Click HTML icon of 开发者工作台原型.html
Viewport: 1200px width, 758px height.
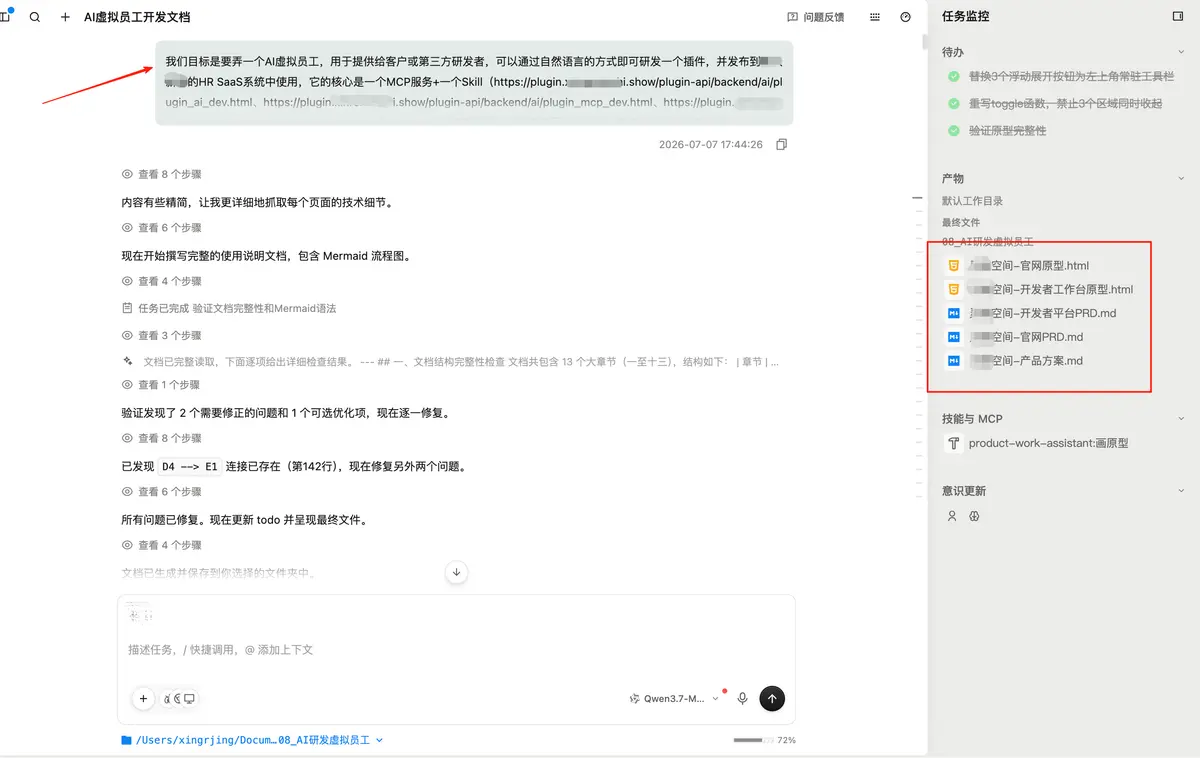pos(954,289)
